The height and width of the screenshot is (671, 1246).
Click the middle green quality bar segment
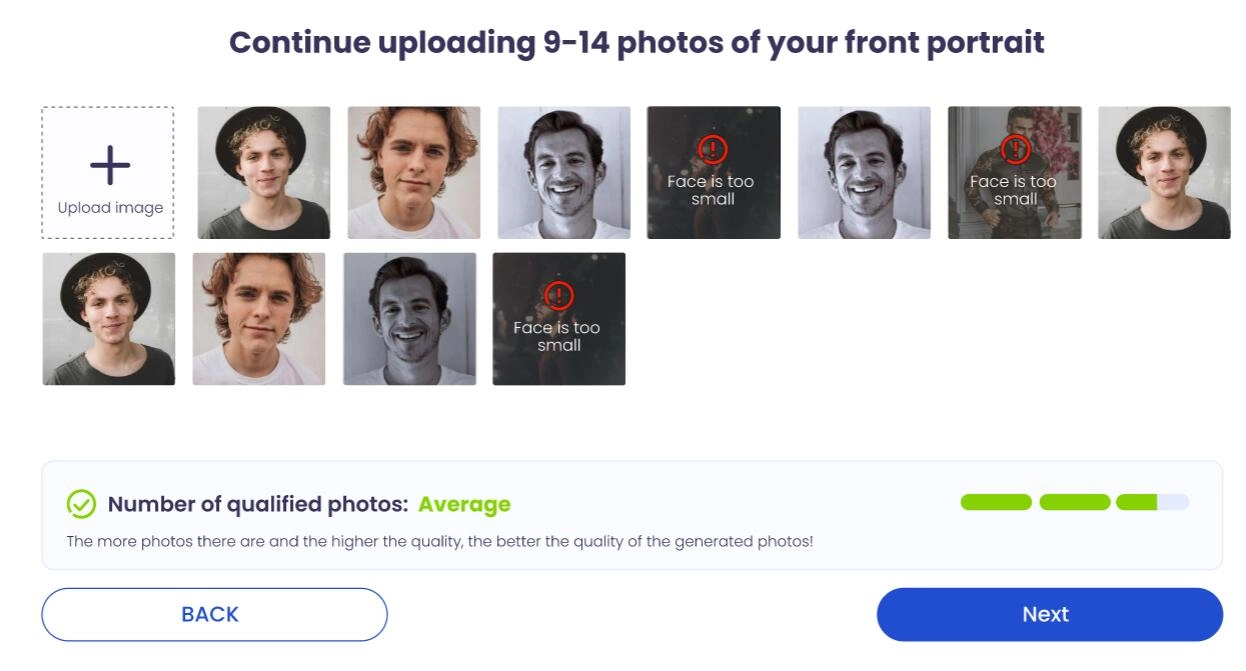(x=1075, y=502)
